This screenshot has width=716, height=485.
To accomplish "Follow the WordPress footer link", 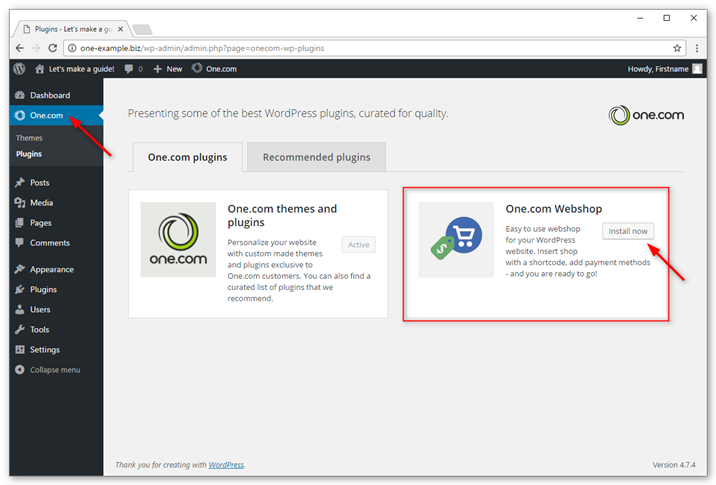I will pos(226,465).
